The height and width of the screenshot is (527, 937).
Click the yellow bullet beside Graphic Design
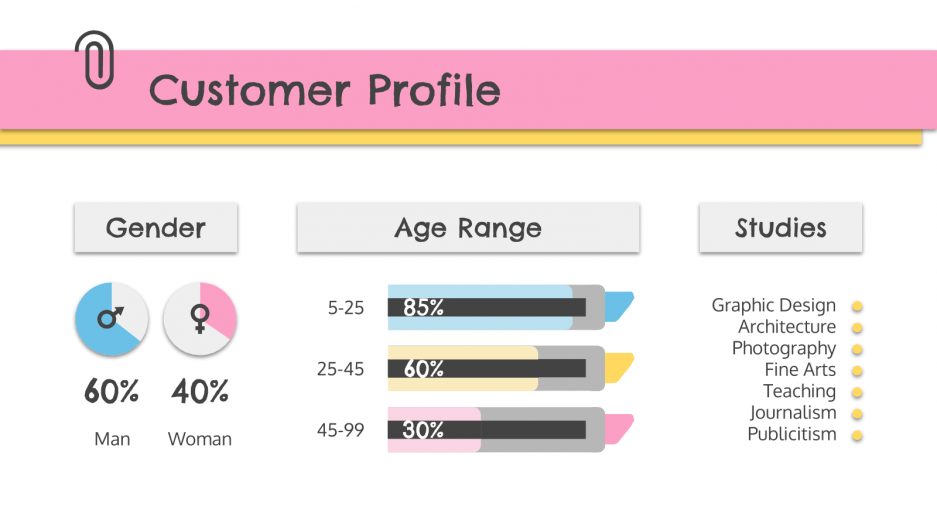click(857, 306)
